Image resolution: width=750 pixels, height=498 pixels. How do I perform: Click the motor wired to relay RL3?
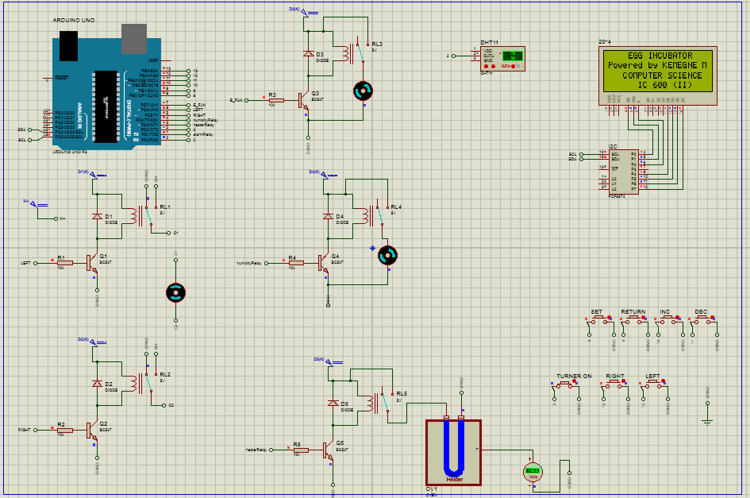(363, 91)
